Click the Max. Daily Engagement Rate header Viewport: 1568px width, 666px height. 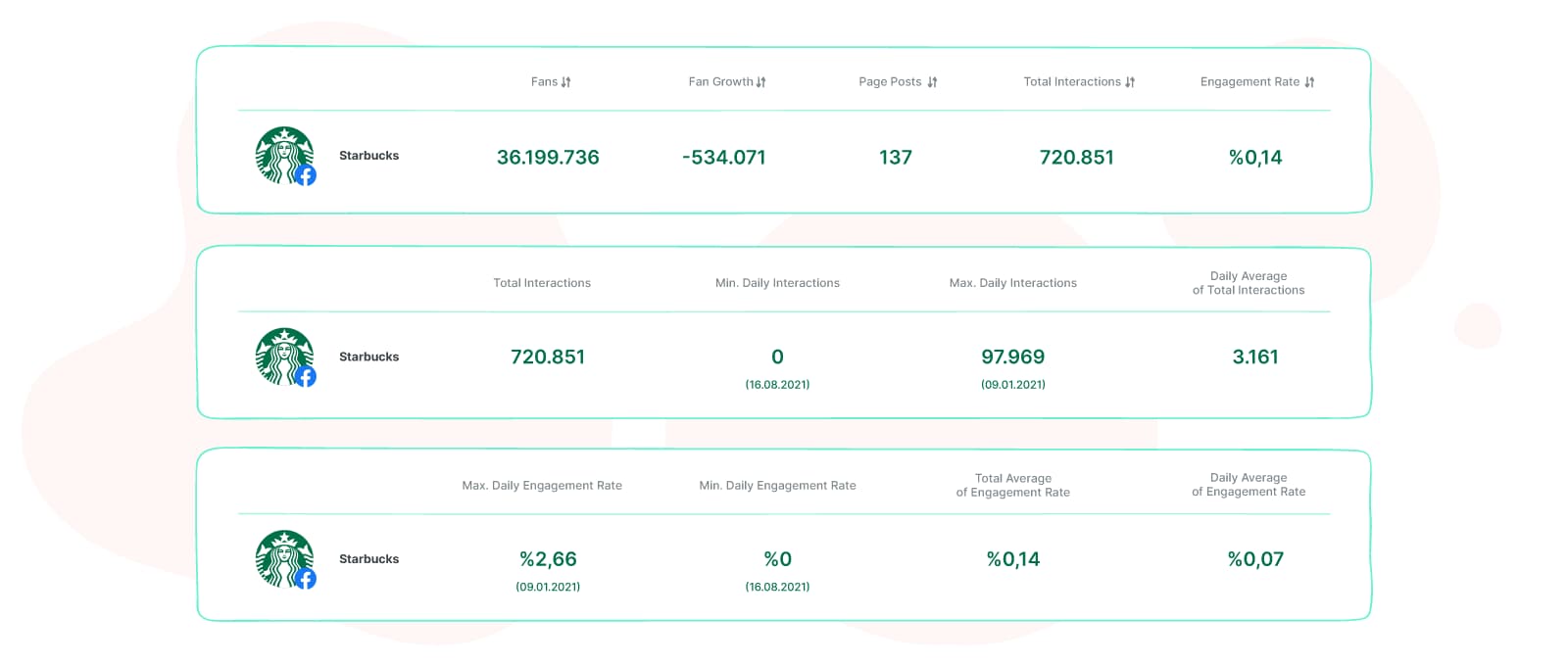542,486
